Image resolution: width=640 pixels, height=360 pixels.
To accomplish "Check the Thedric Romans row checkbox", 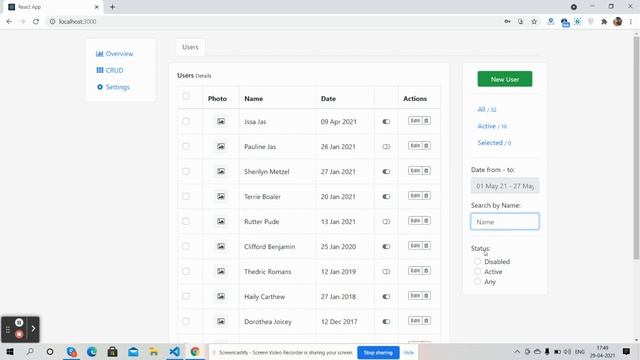I will coord(186,271).
